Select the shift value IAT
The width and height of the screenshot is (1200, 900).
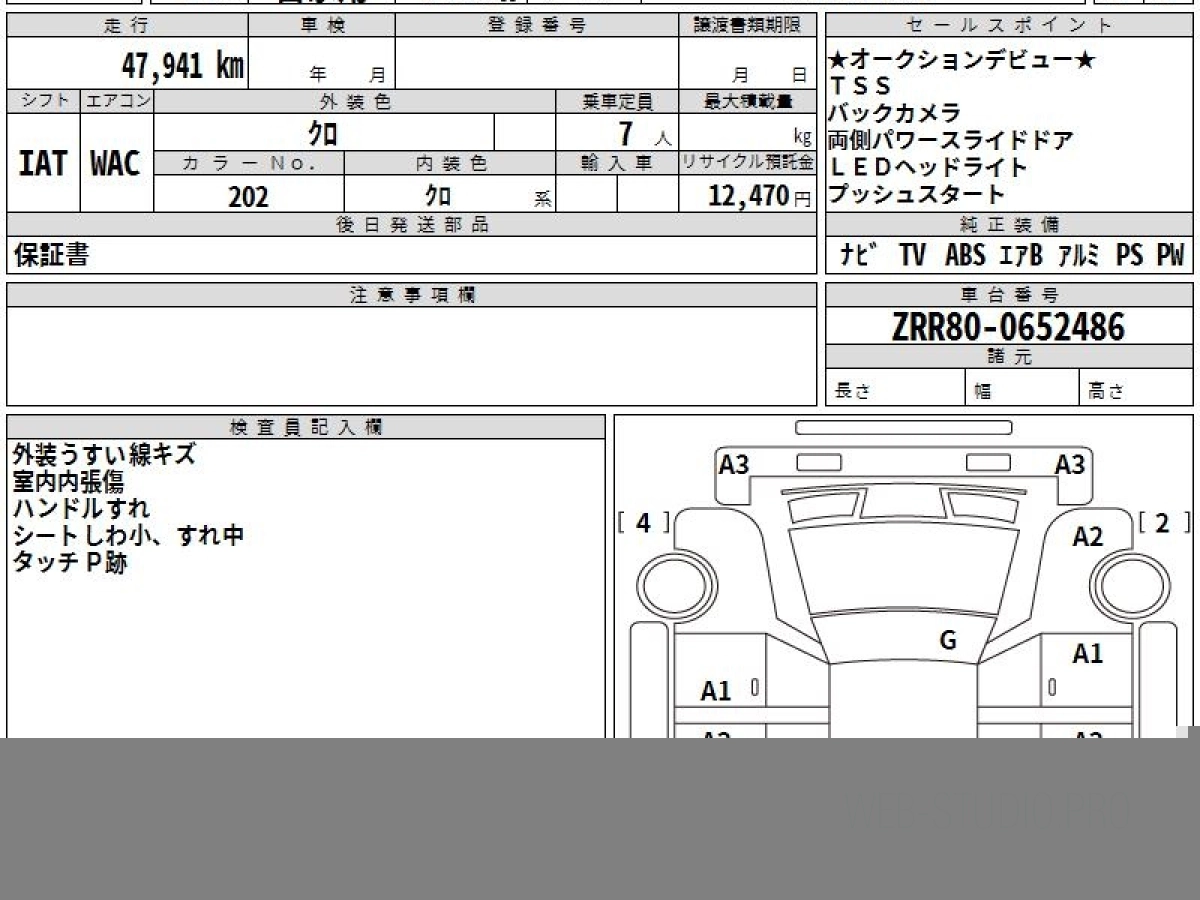click(43, 164)
